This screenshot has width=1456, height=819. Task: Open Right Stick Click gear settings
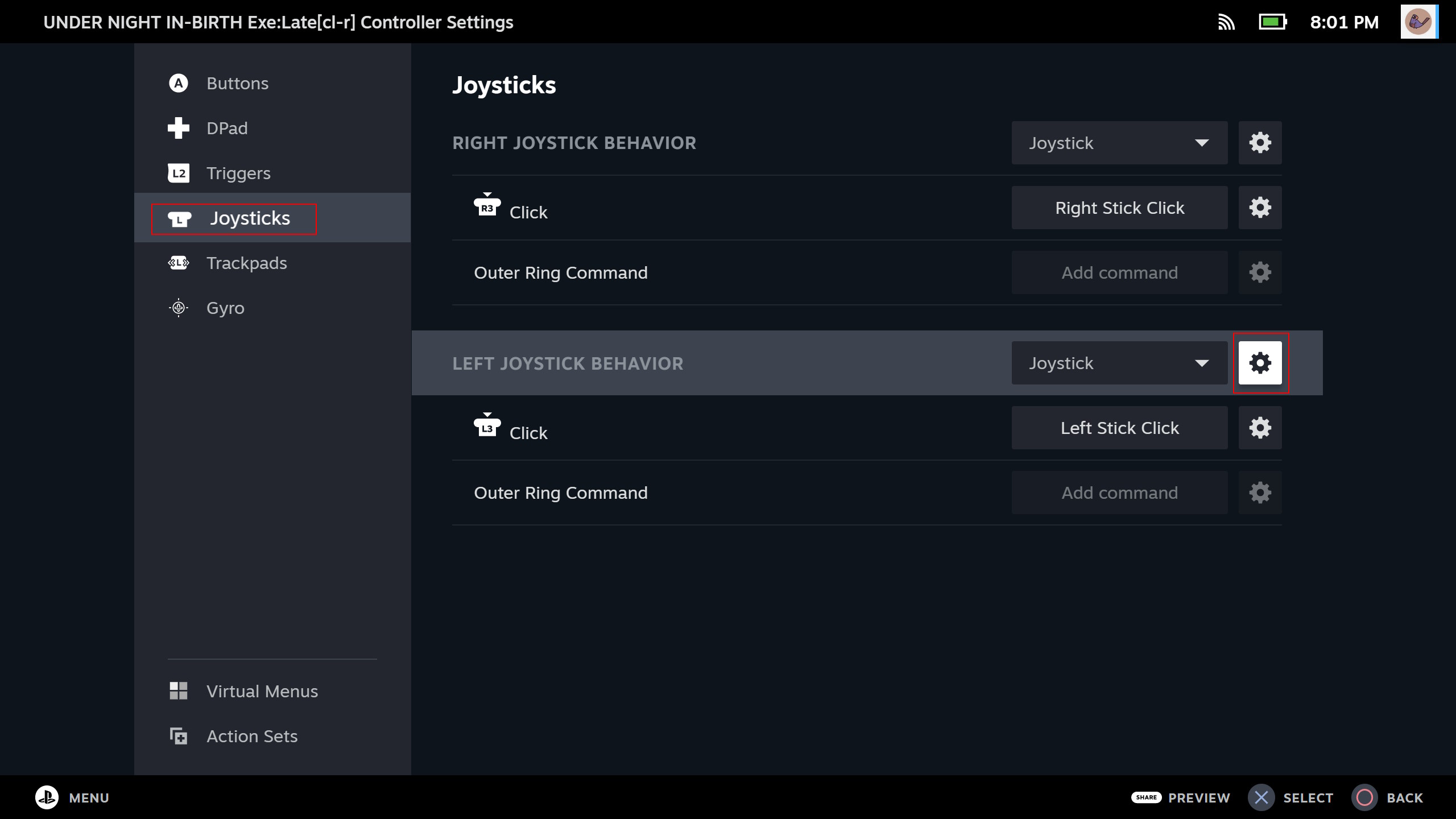[x=1260, y=208]
